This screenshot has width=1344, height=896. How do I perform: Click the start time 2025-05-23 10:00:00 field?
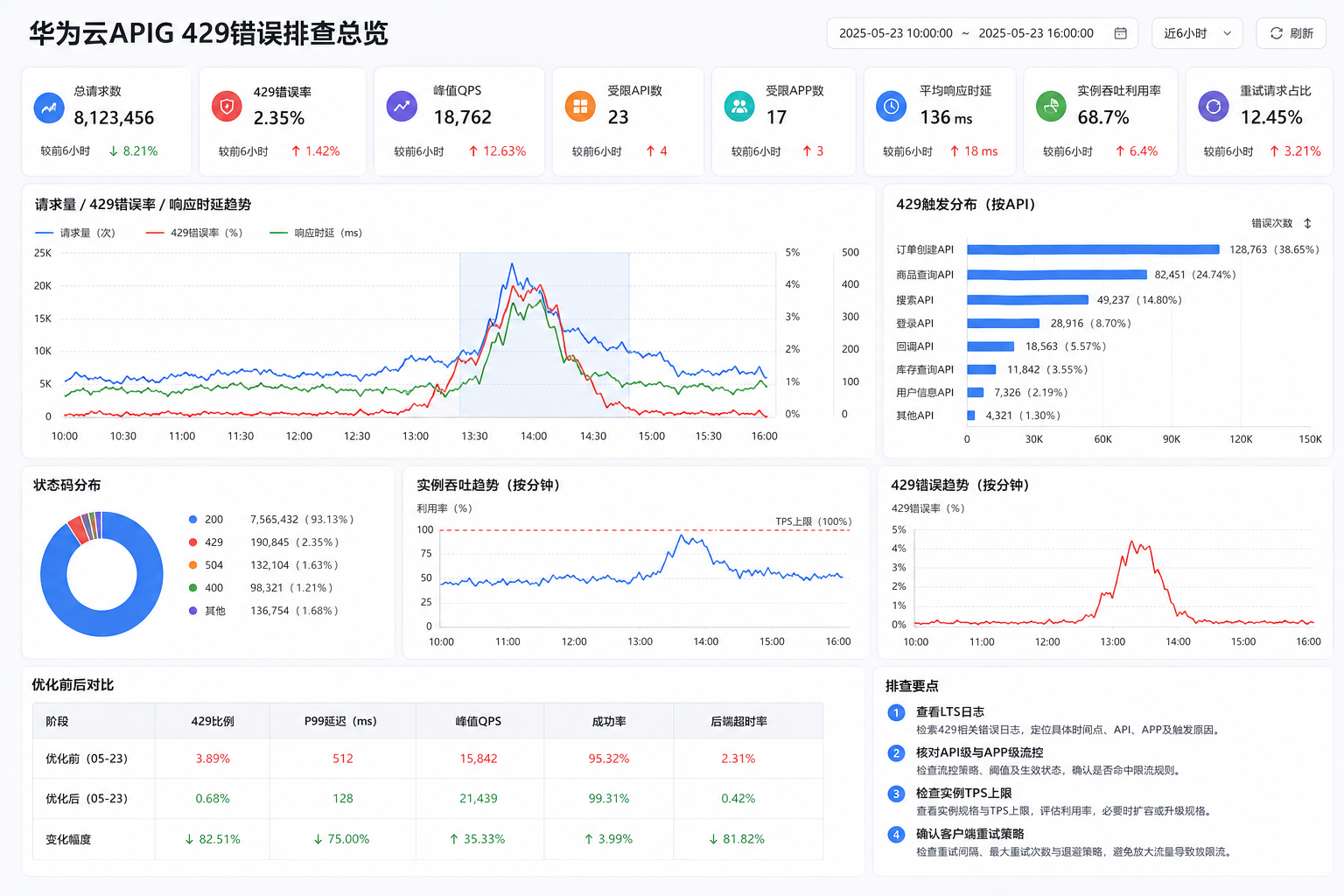(895, 33)
